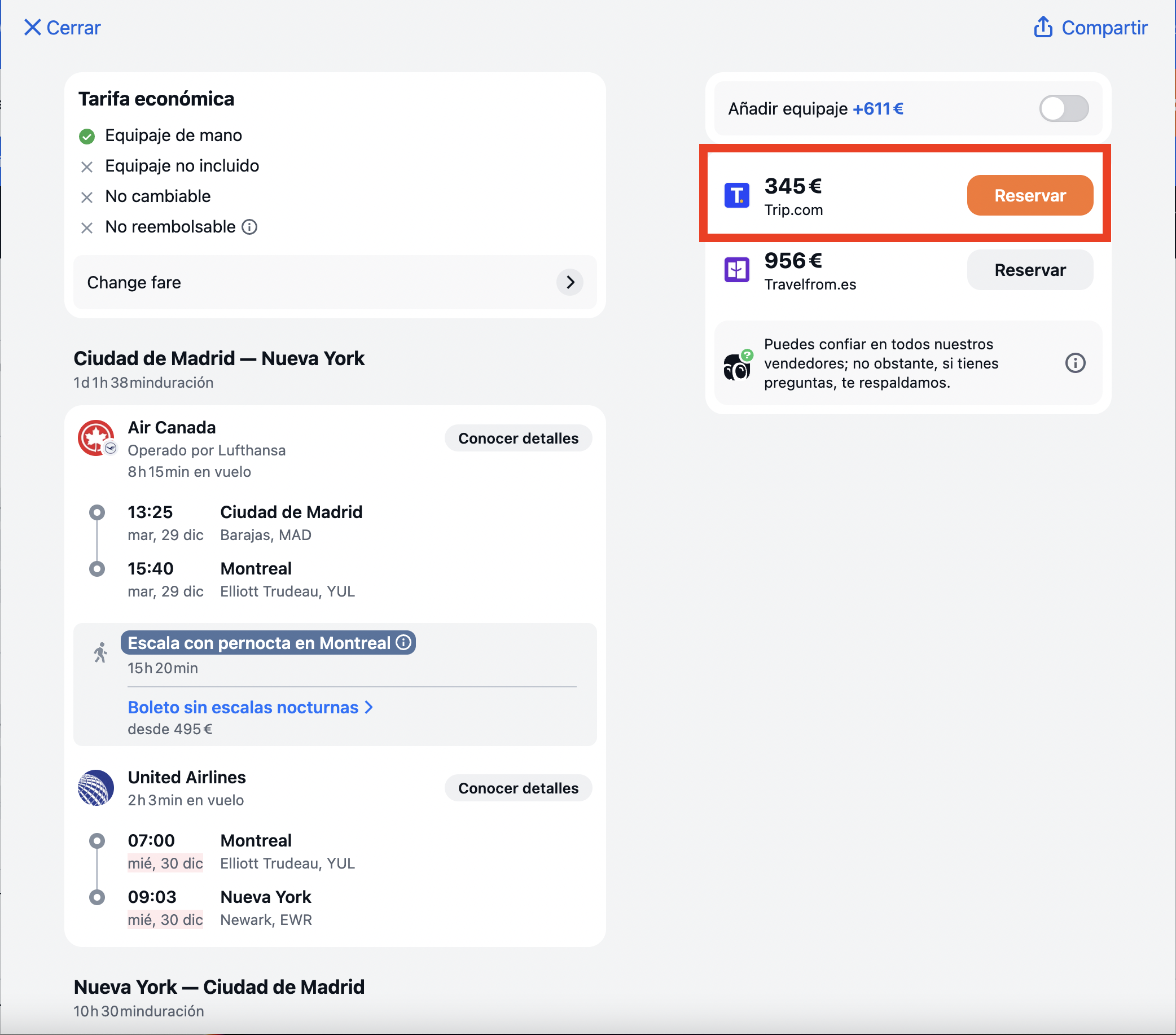Click the United Airlines globe logo

pyautogui.click(x=95, y=788)
